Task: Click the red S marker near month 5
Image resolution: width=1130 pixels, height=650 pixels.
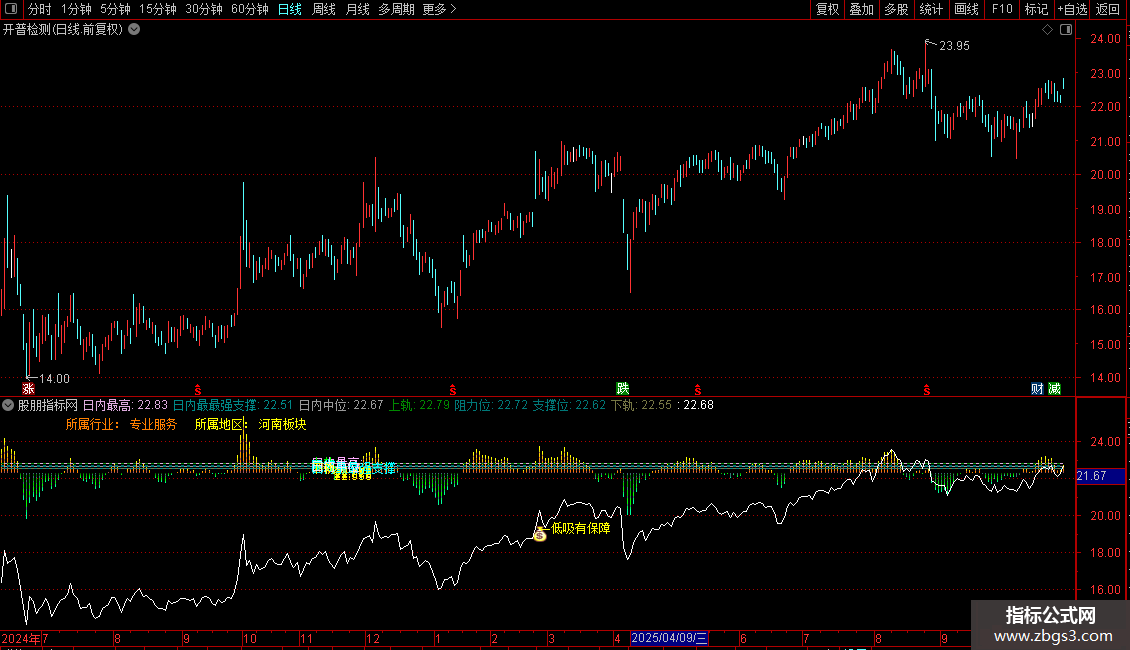Action: pyautogui.click(x=698, y=390)
